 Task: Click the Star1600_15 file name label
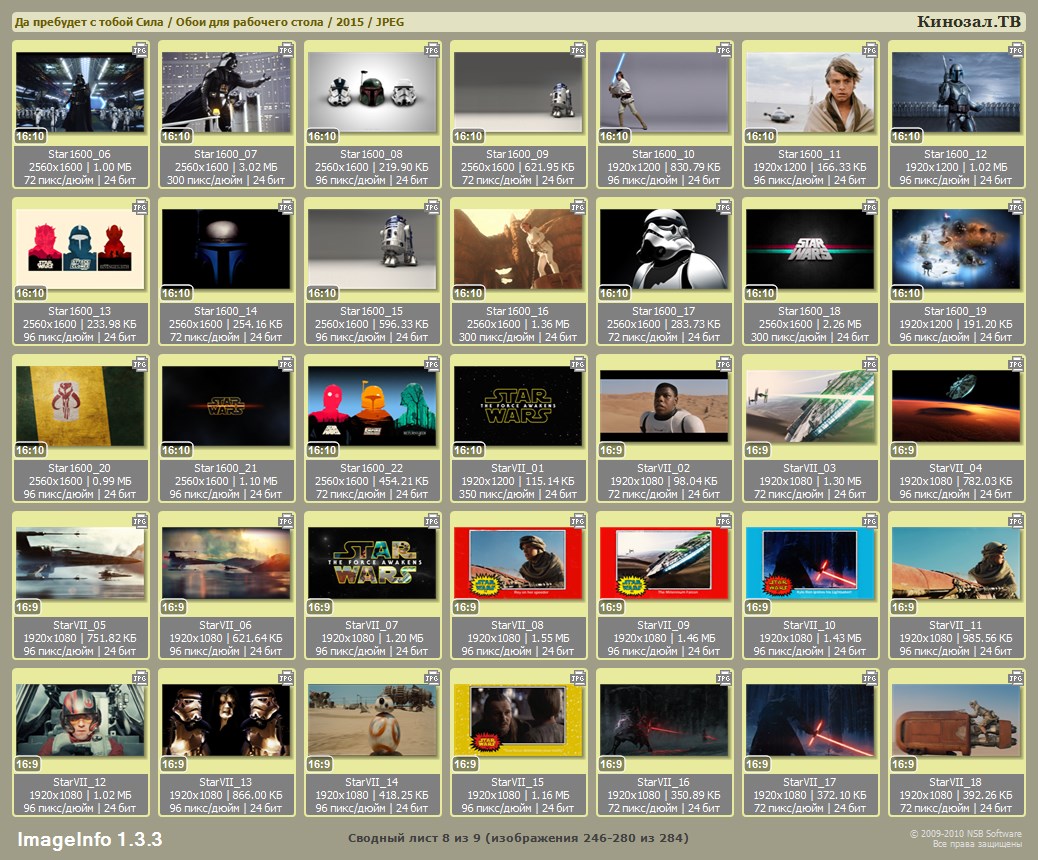[x=371, y=311]
